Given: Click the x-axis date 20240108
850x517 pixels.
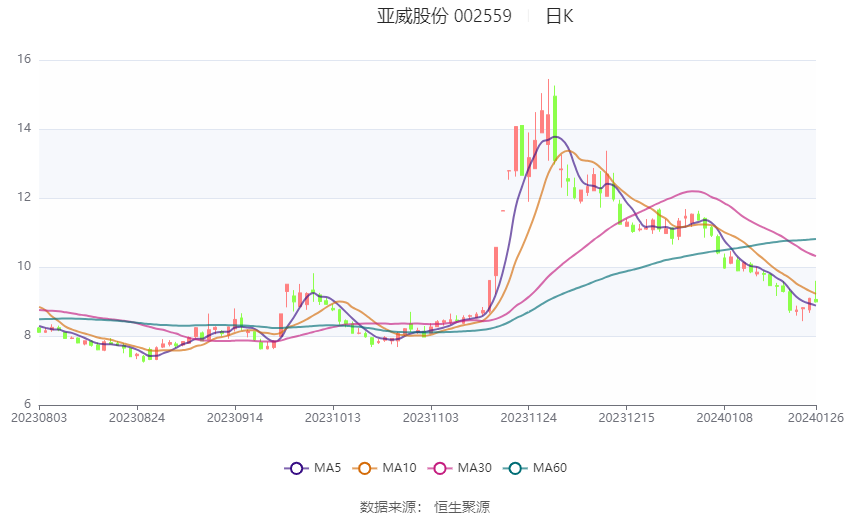Looking at the screenshot, I should [725, 418].
